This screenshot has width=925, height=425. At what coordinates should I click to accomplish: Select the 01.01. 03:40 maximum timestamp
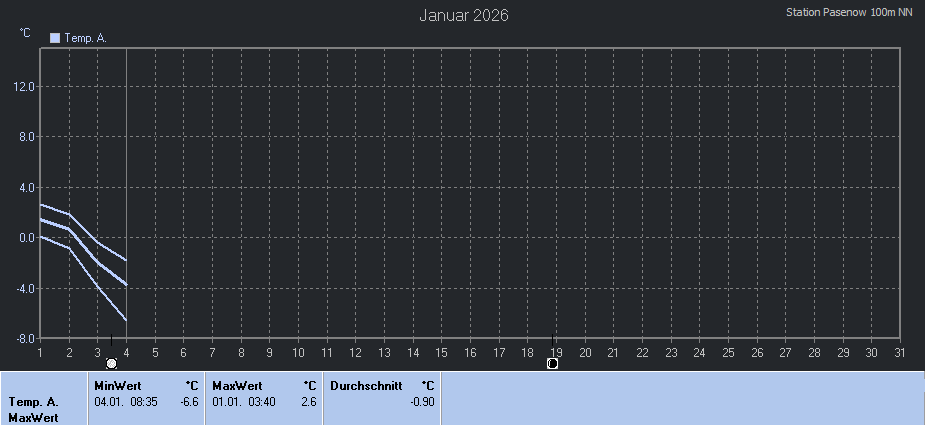tap(243, 401)
